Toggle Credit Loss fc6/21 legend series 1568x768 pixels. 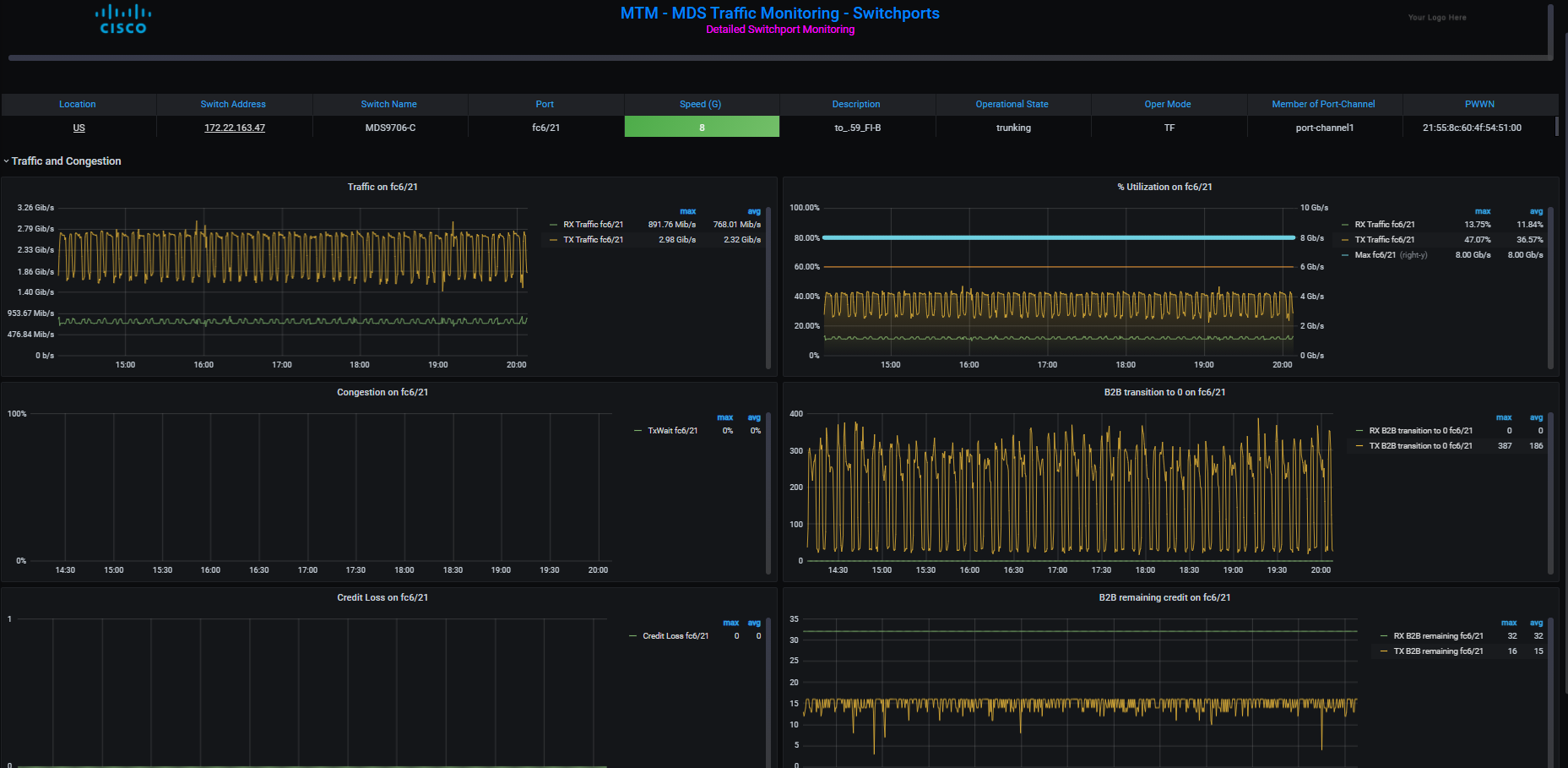click(x=675, y=636)
